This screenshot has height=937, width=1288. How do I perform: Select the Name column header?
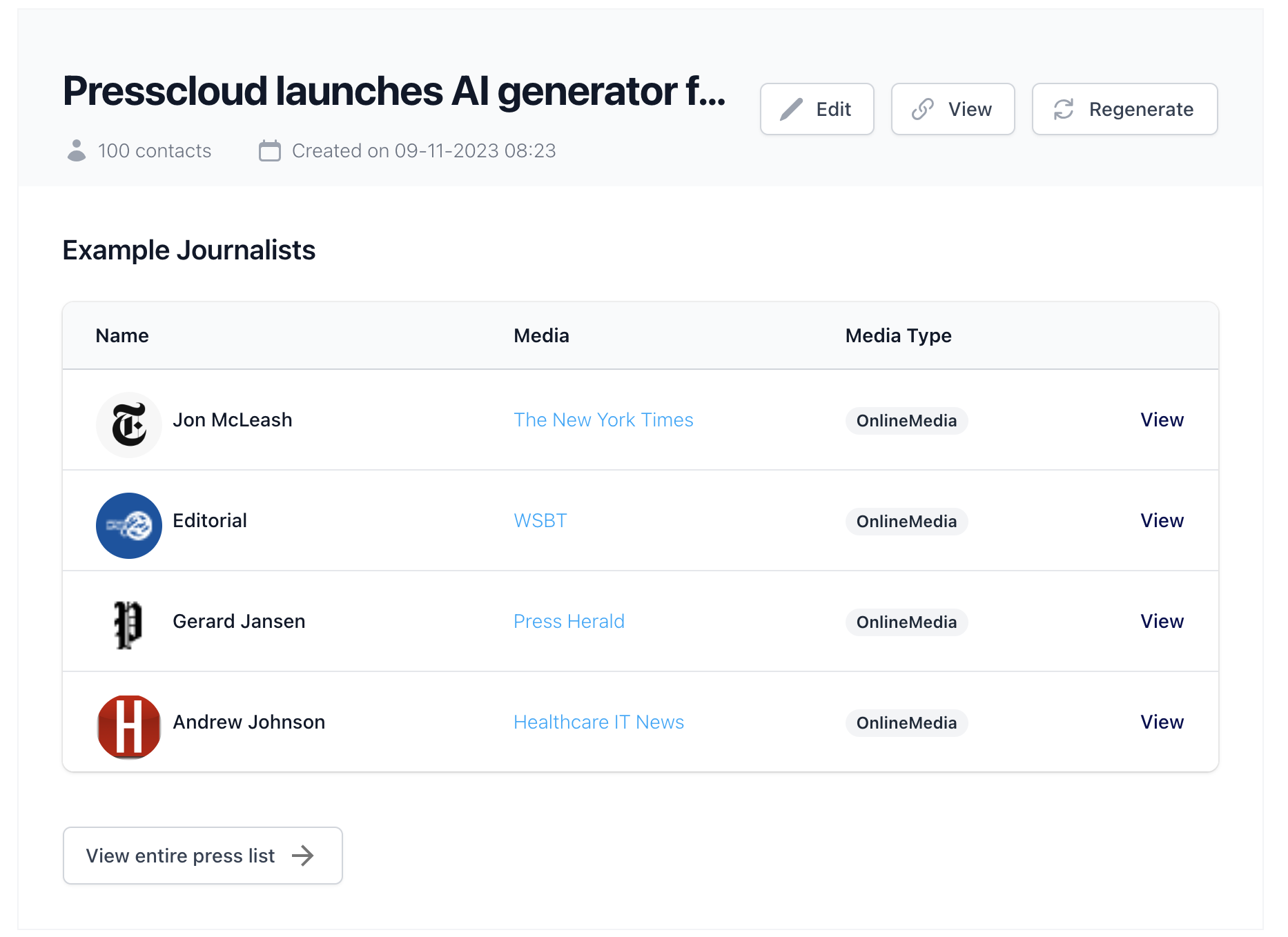point(122,335)
